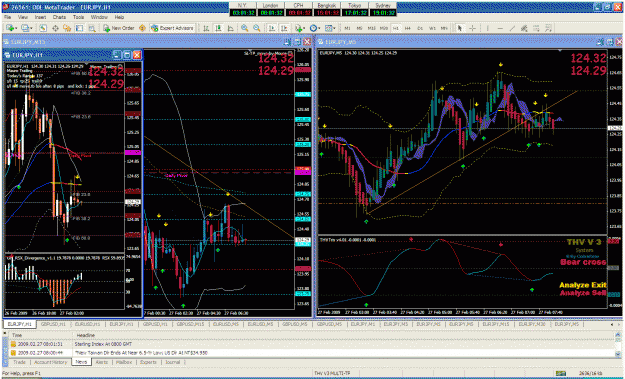Viewport: 625px width, 379px height.
Task: Expand the Profiles dropdown arrow
Action: pos(31,28)
